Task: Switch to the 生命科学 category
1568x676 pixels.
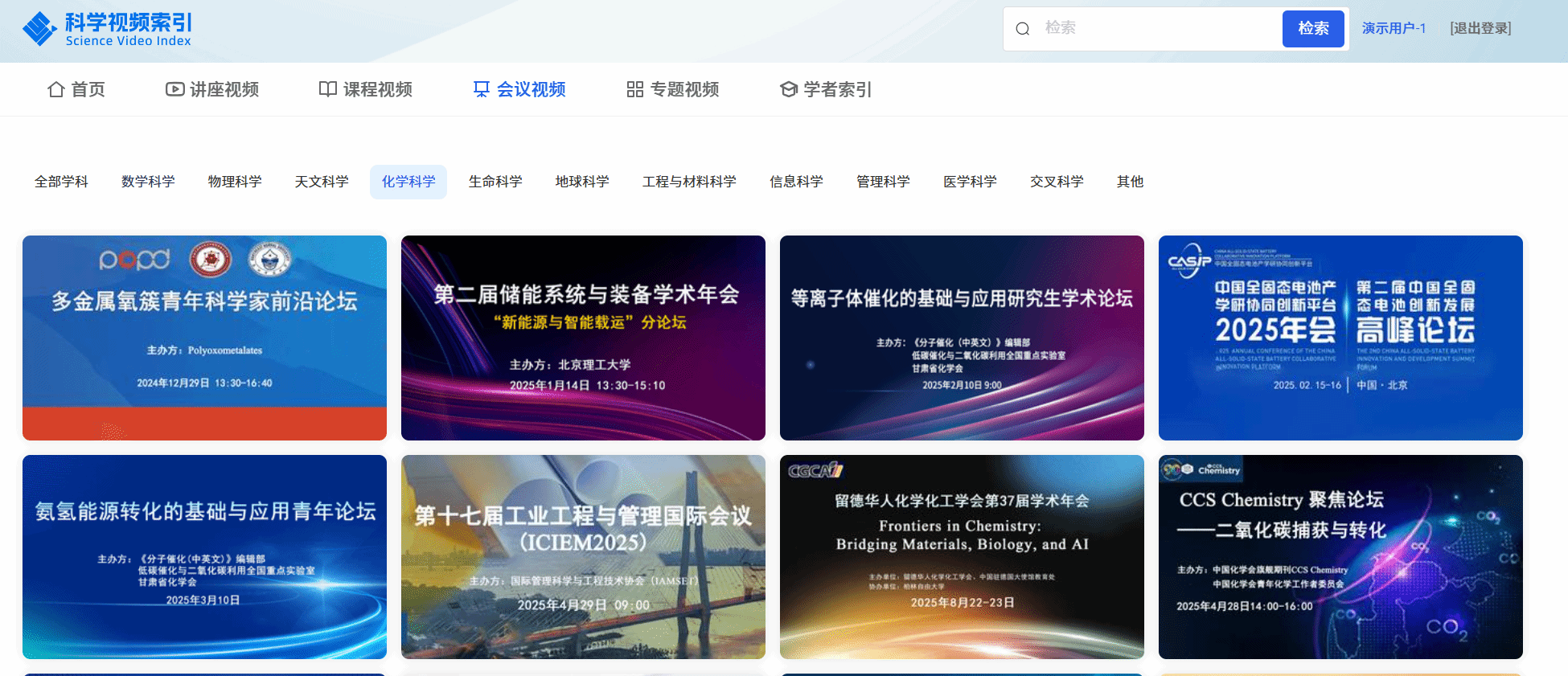Action: pyautogui.click(x=495, y=182)
